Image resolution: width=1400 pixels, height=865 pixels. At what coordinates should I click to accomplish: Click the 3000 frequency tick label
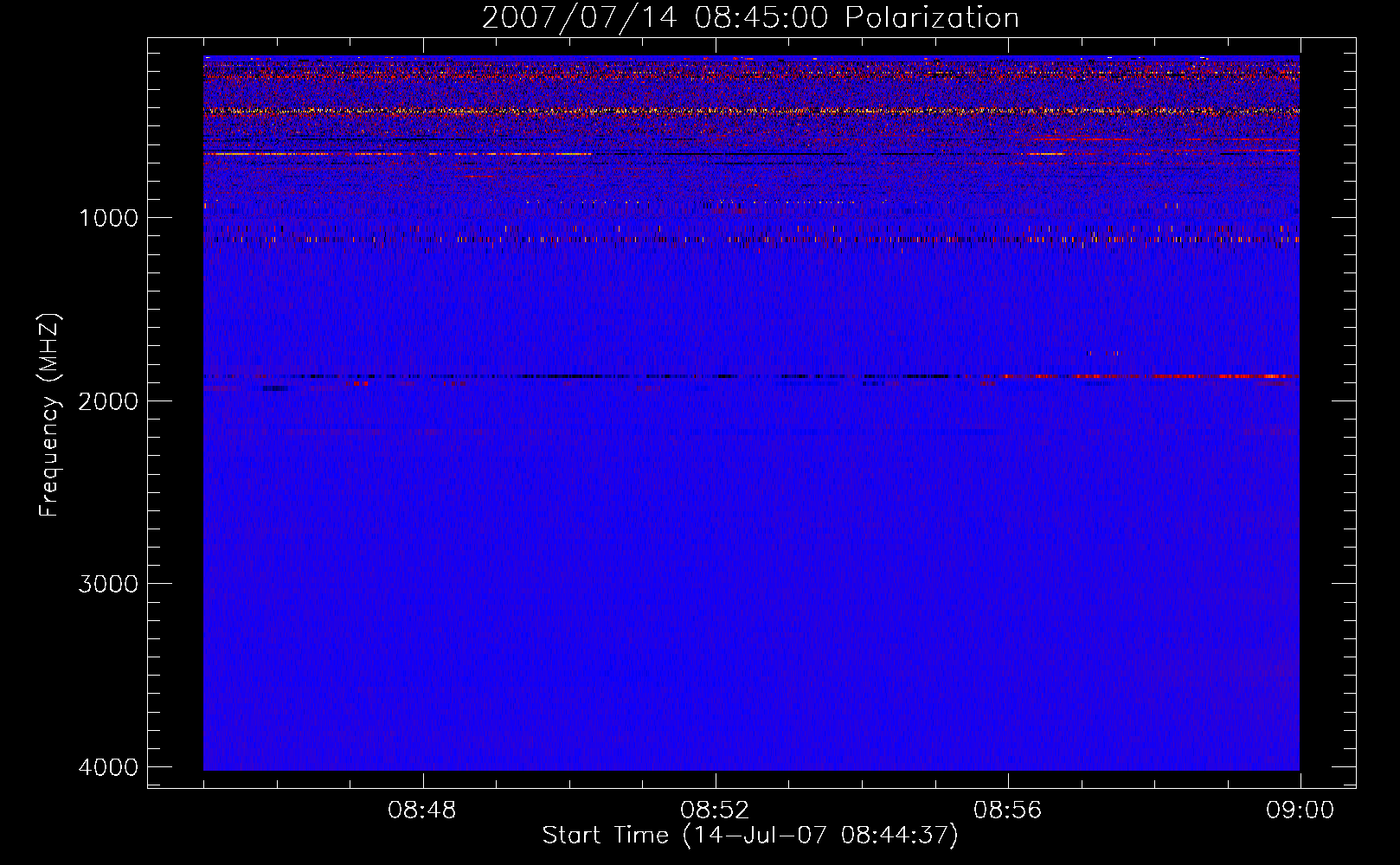click(108, 584)
